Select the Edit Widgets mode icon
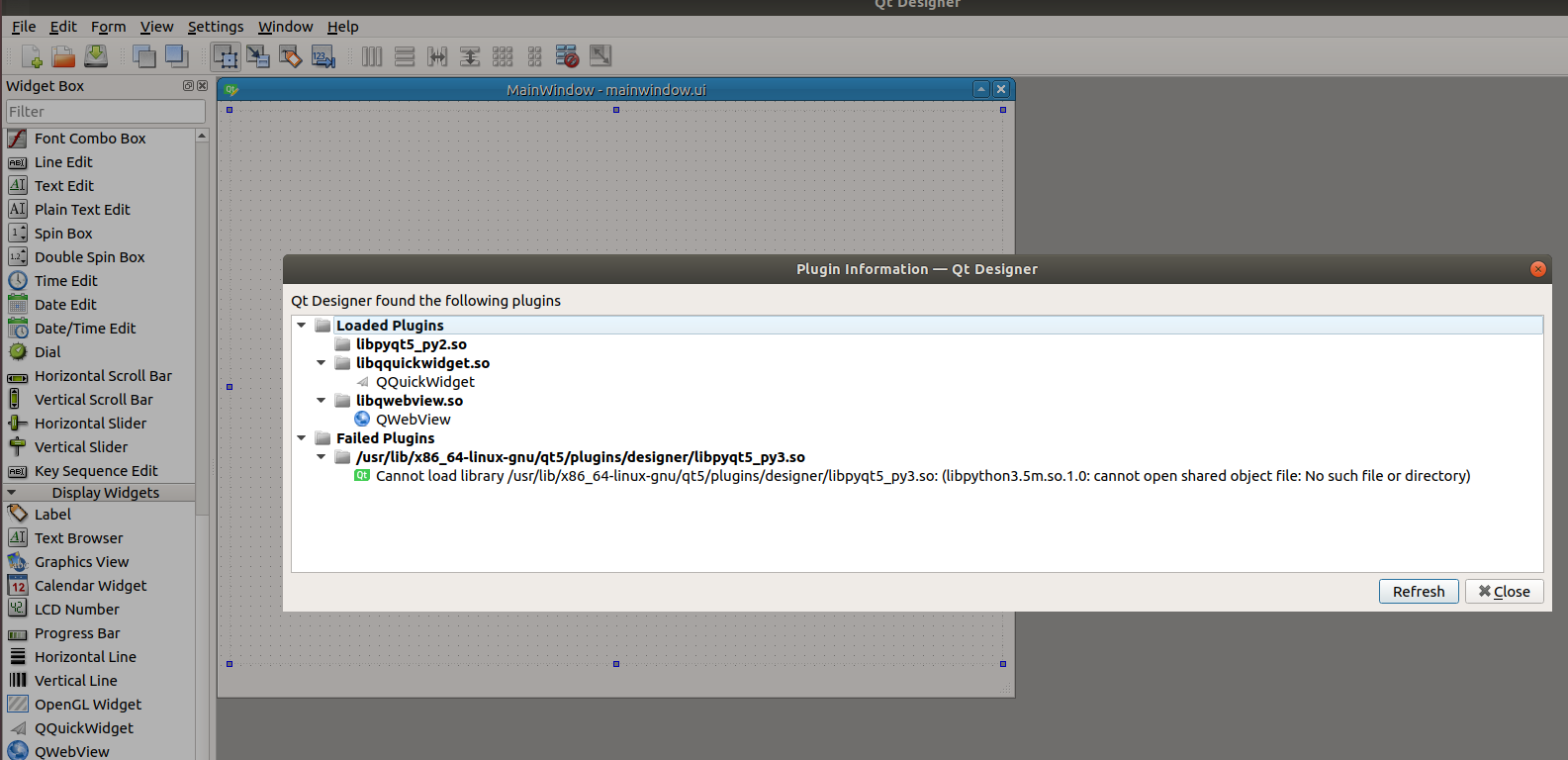This screenshot has width=1568, height=760. tap(226, 56)
